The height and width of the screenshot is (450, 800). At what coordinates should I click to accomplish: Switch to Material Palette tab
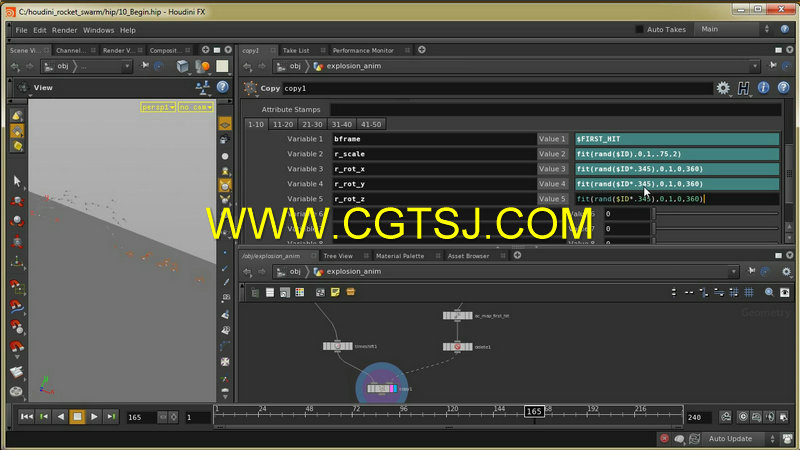(x=399, y=256)
